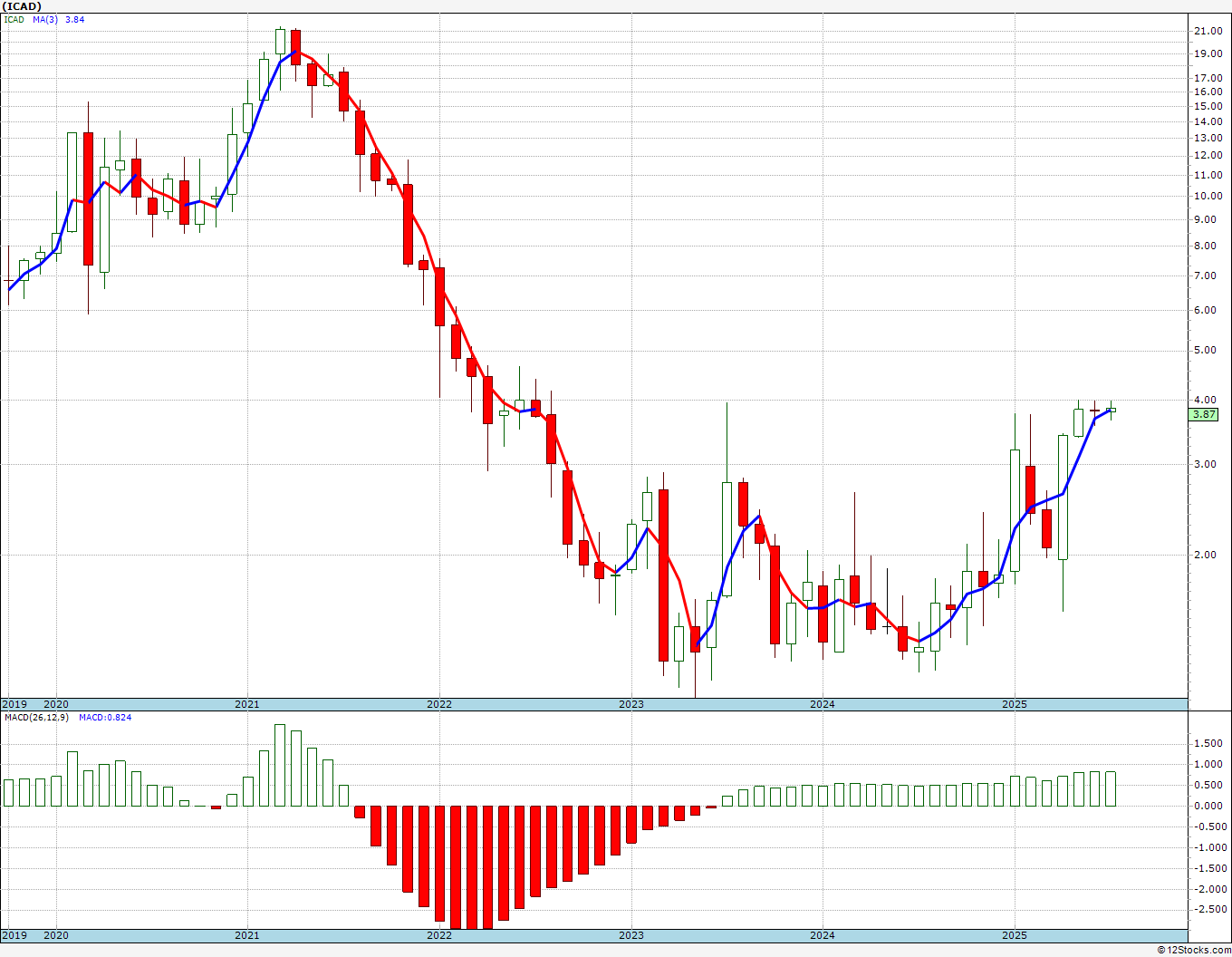This screenshot has height=957, width=1232.
Task: Select 2025 on the price chart time axis
Action: (x=1015, y=704)
